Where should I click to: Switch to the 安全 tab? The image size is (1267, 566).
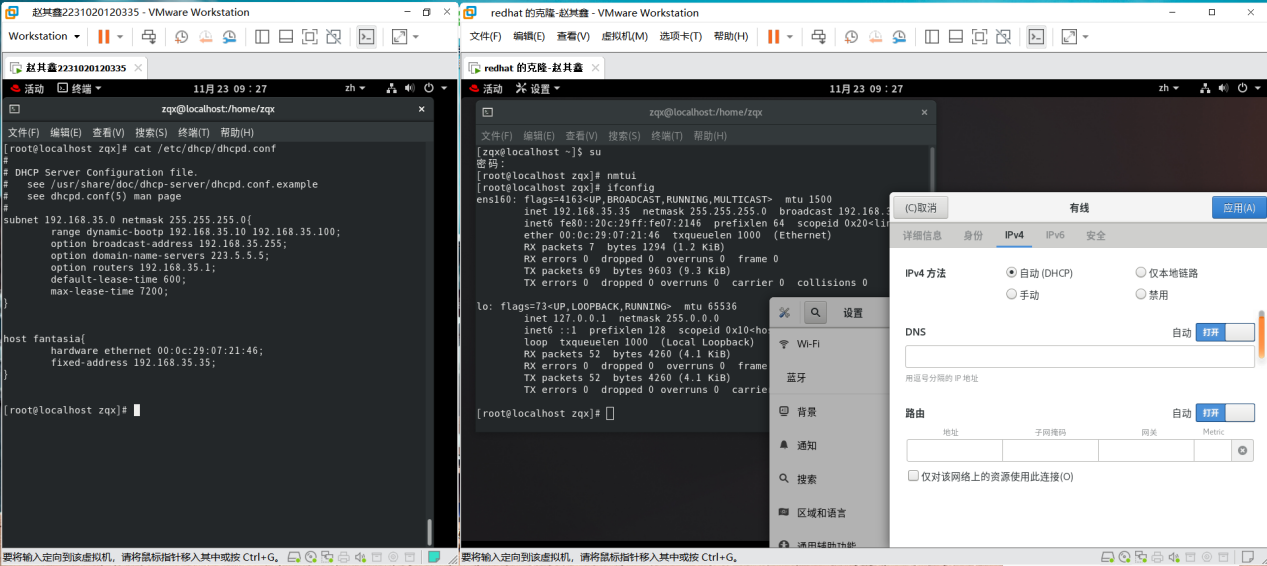[1096, 236]
